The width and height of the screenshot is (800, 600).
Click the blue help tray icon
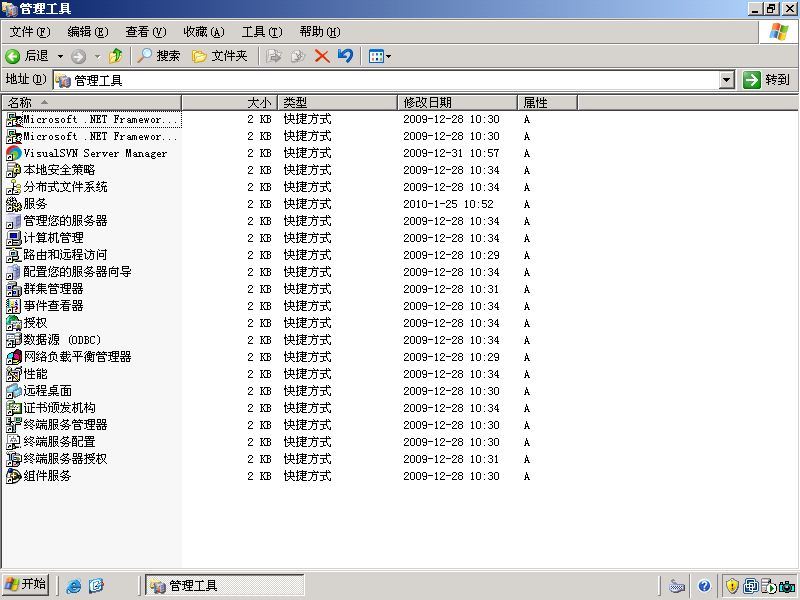click(x=705, y=586)
